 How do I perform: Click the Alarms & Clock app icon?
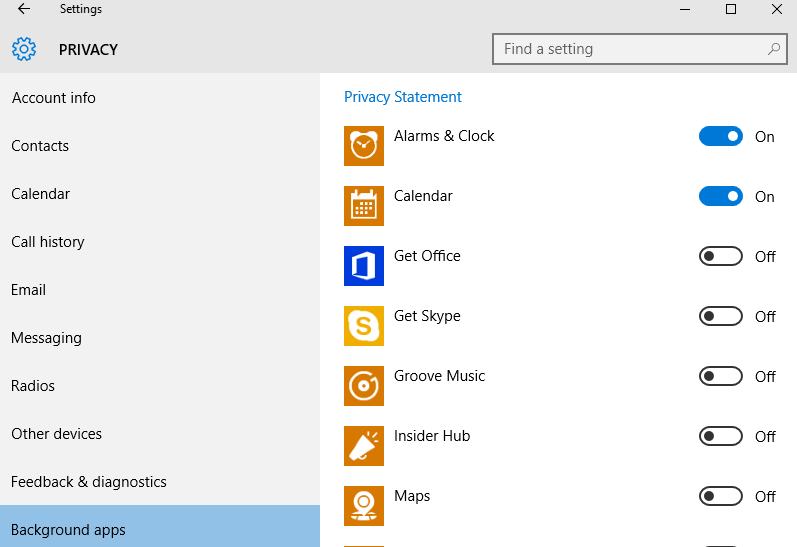tap(364, 146)
